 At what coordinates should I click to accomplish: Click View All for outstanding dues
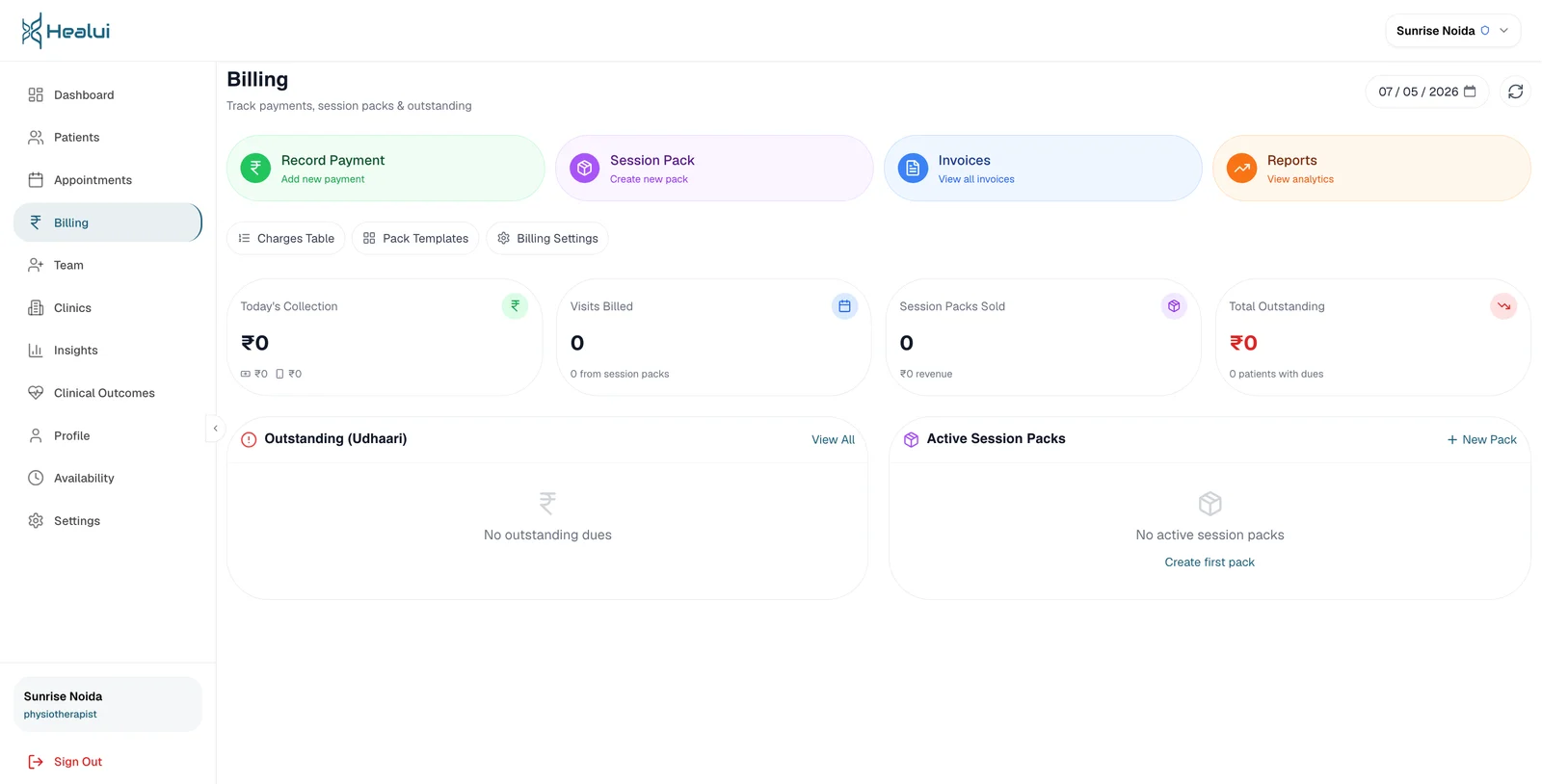(833, 440)
